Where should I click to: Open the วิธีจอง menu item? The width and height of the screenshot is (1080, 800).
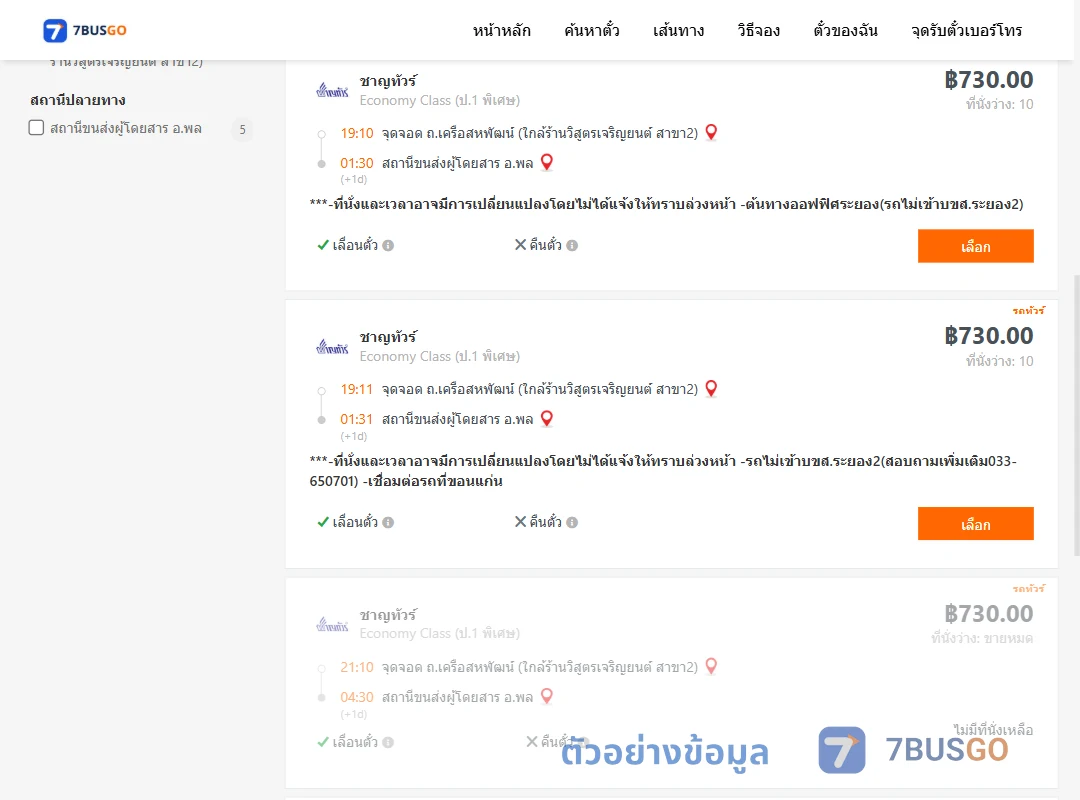[x=758, y=30]
